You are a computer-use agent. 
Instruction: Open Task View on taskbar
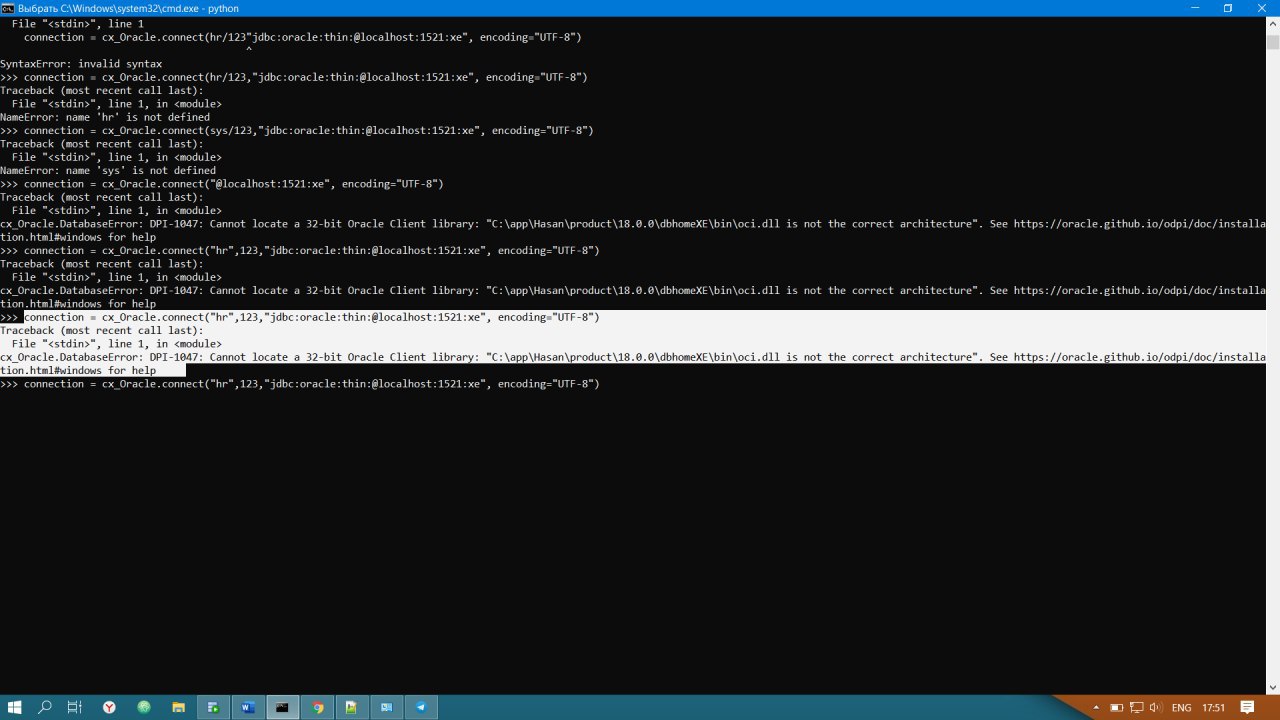75,707
